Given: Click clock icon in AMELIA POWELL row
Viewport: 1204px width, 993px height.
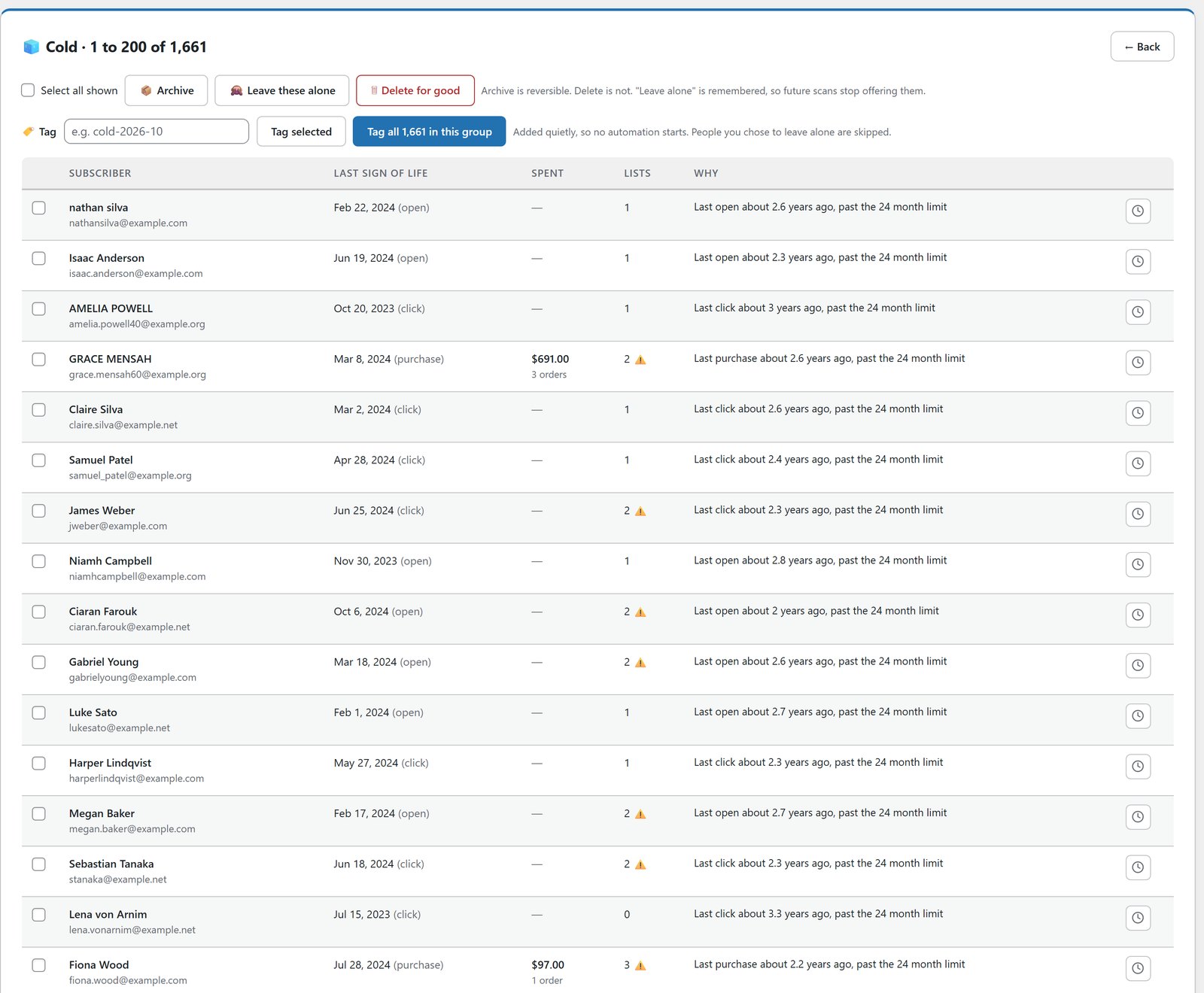Looking at the screenshot, I should (1138, 311).
